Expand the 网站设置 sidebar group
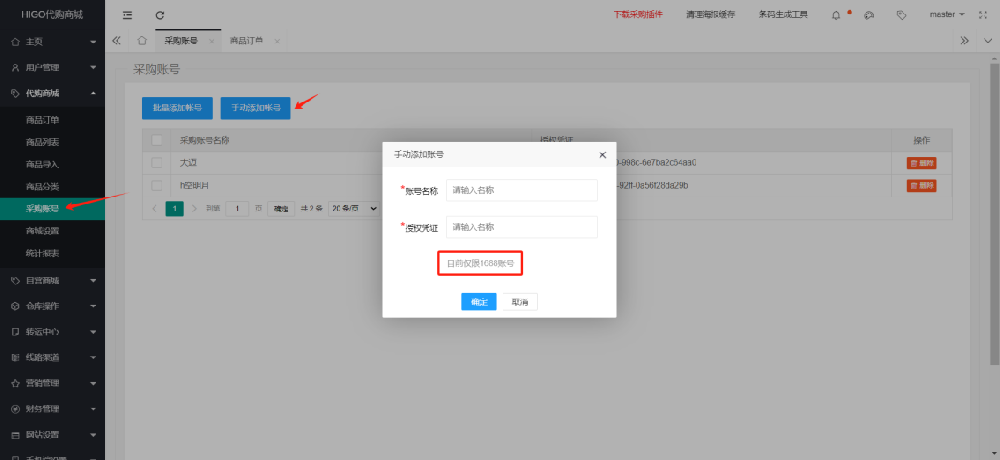The height and width of the screenshot is (460, 1000). pos(52,434)
